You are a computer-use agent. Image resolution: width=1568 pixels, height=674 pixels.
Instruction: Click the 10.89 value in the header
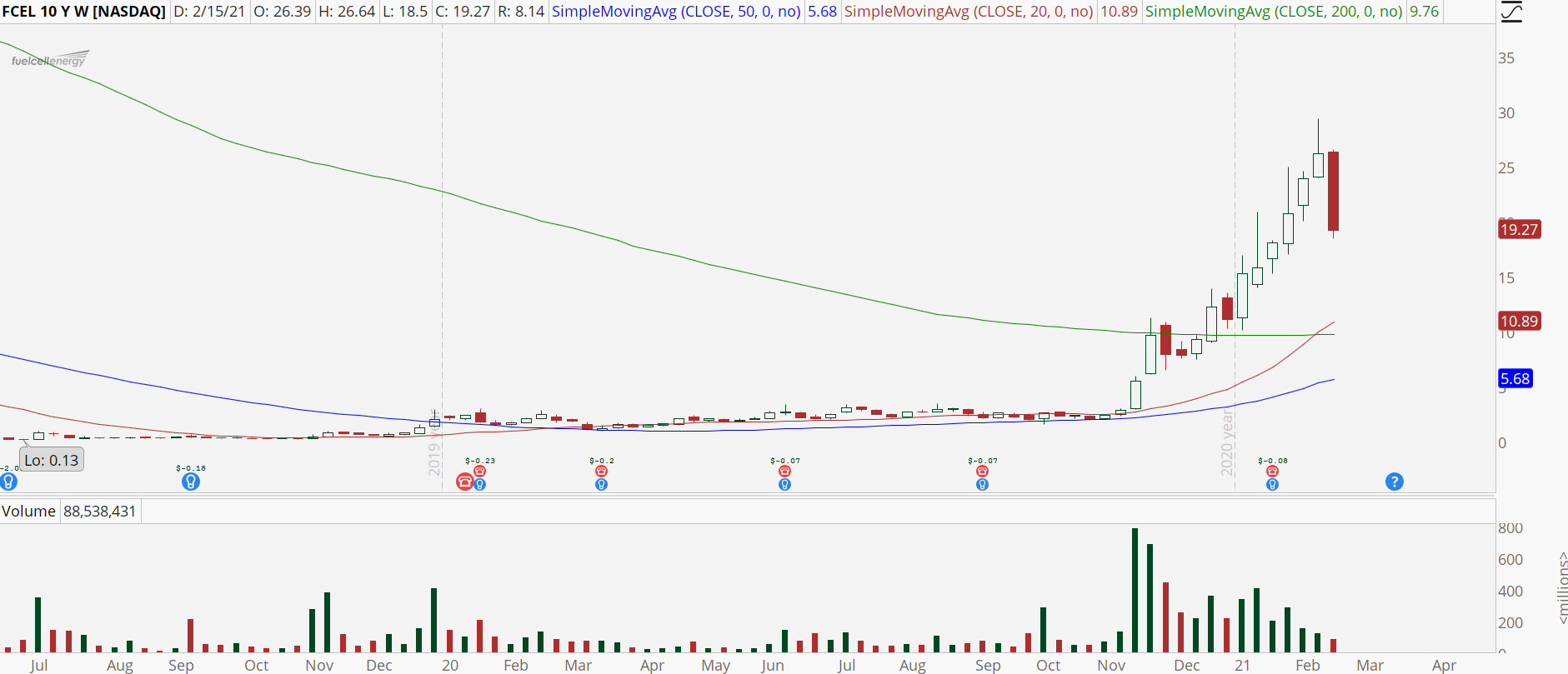coord(1119,12)
